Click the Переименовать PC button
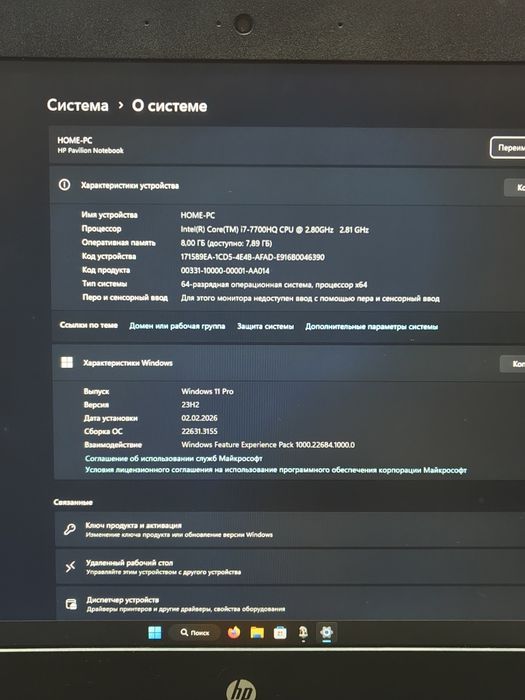This screenshot has width=525, height=700. coord(508,148)
